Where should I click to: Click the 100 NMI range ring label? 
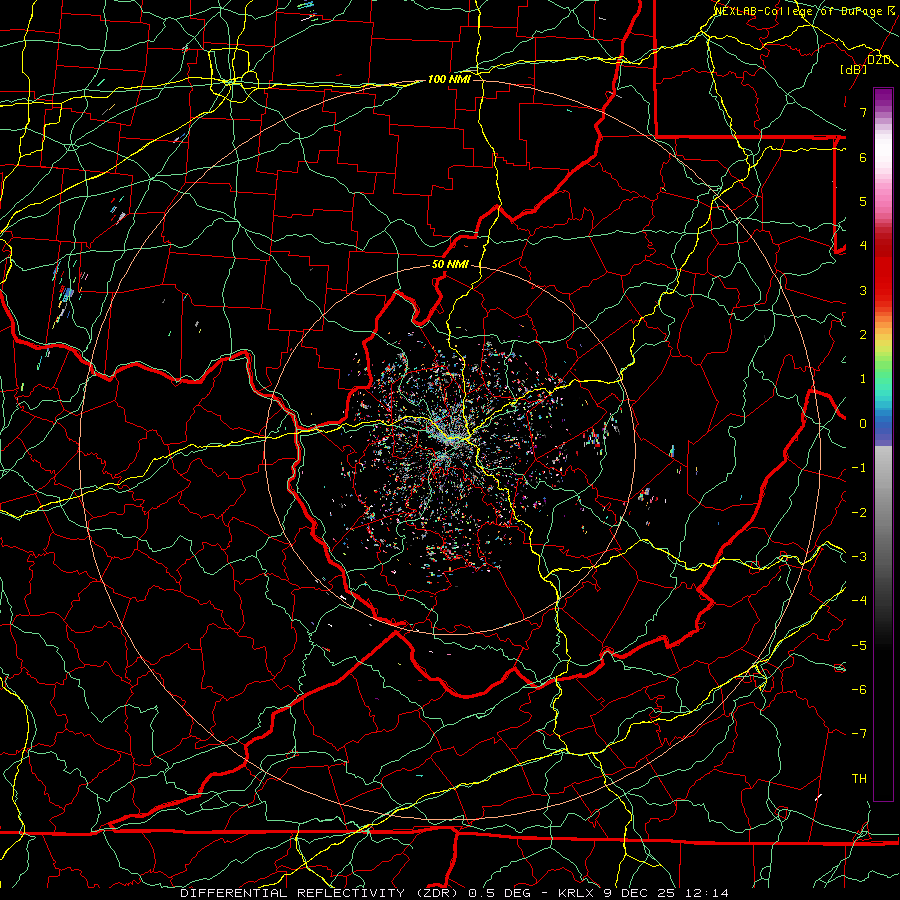coord(449,79)
